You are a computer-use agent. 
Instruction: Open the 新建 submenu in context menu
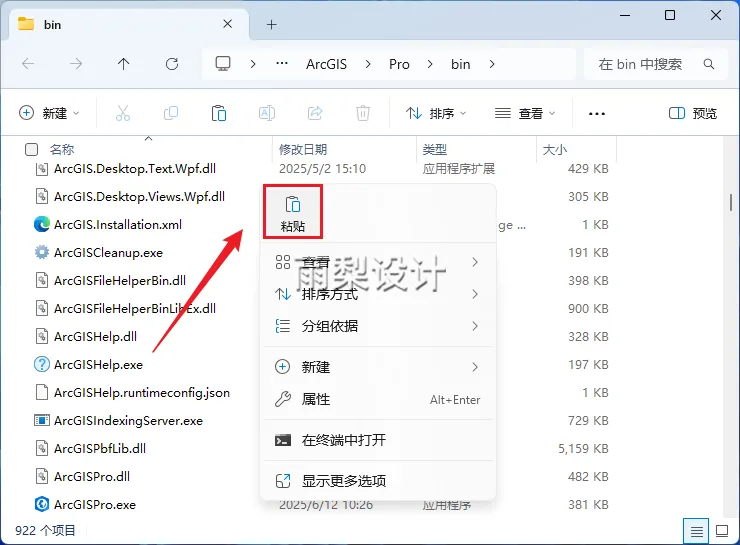pyautogui.click(x=378, y=367)
